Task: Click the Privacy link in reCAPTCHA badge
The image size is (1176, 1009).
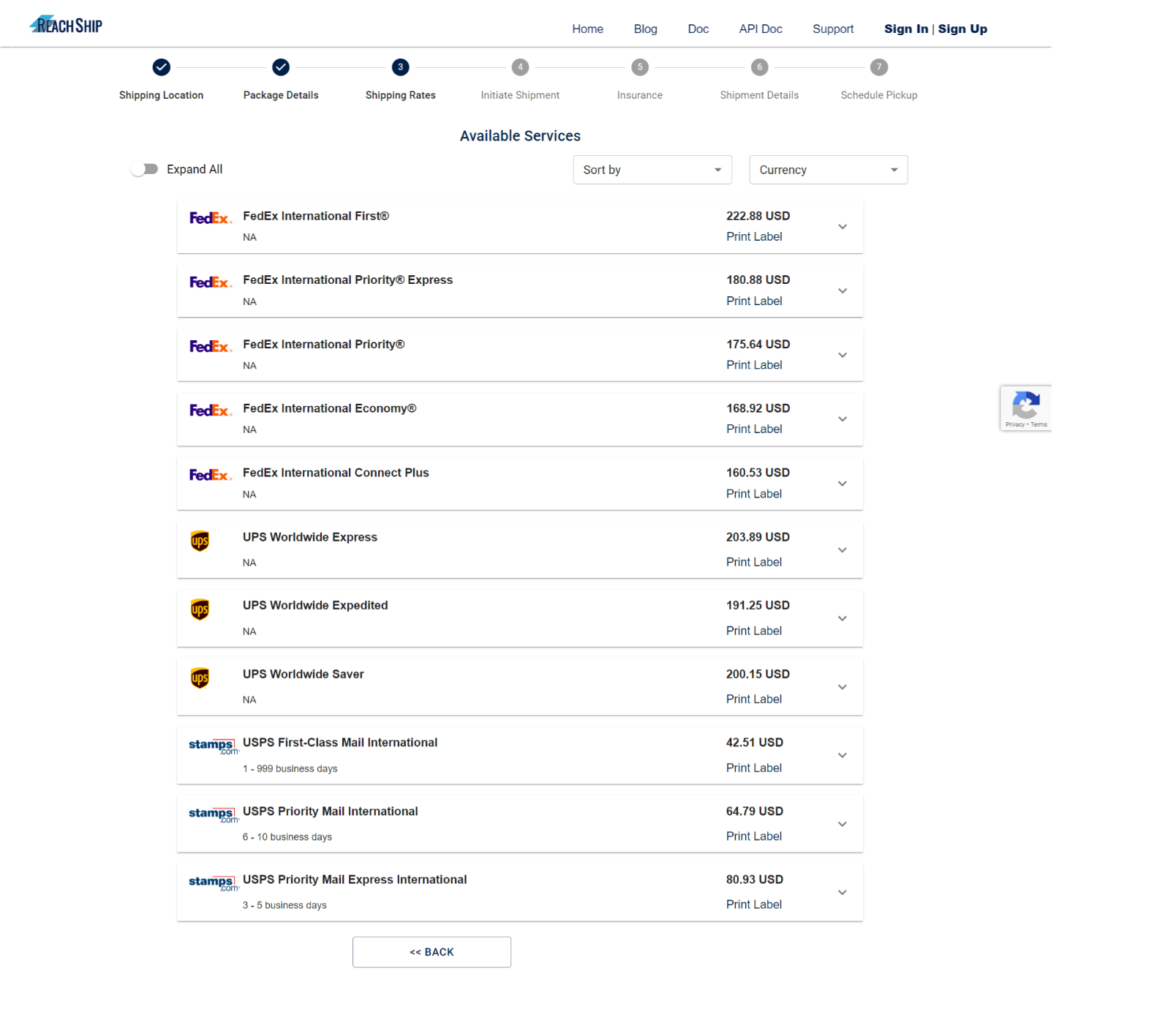Action: pyautogui.click(x=1014, y=424)
